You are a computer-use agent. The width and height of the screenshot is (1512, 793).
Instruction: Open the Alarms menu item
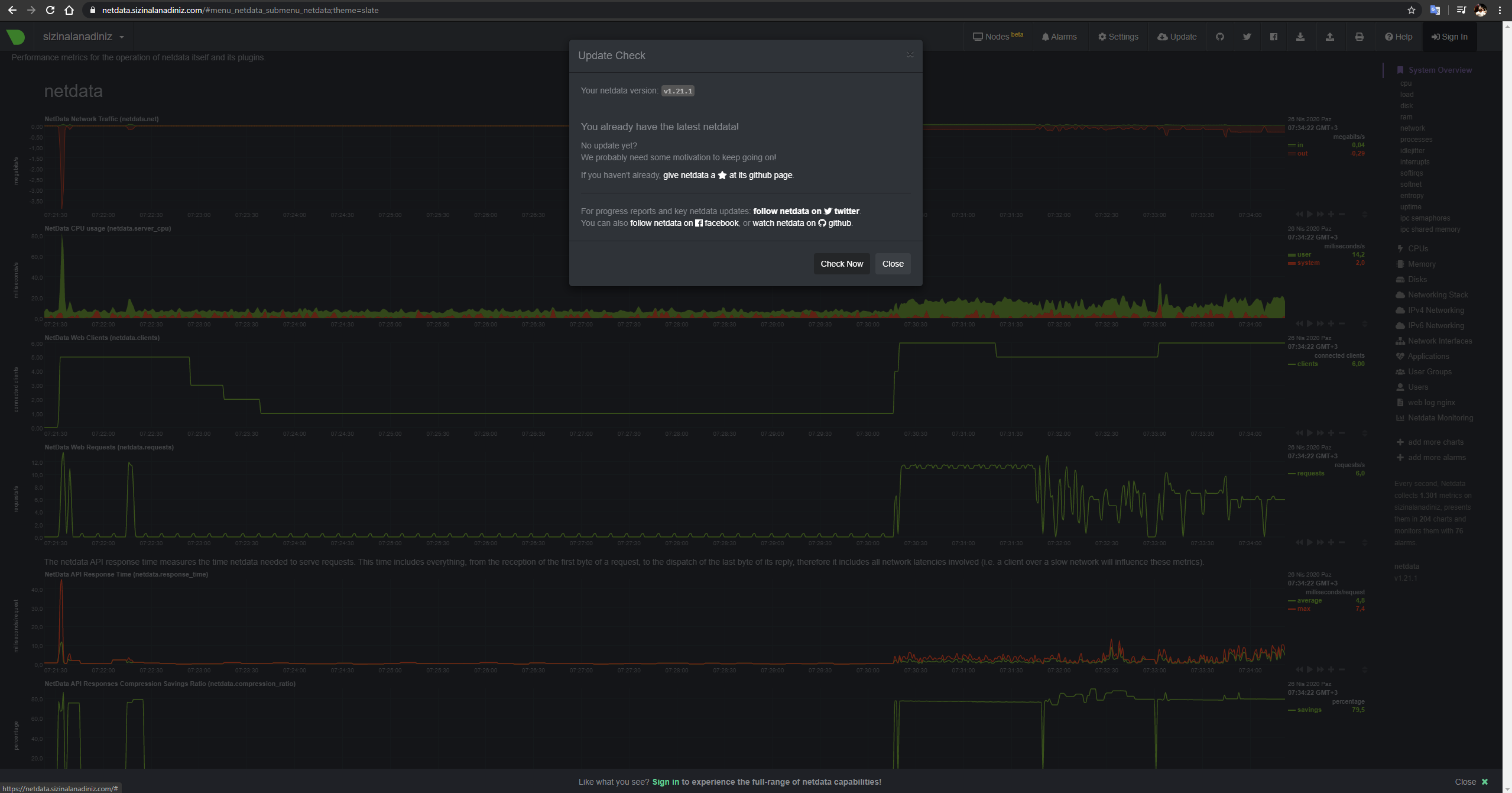(1059, 37)
